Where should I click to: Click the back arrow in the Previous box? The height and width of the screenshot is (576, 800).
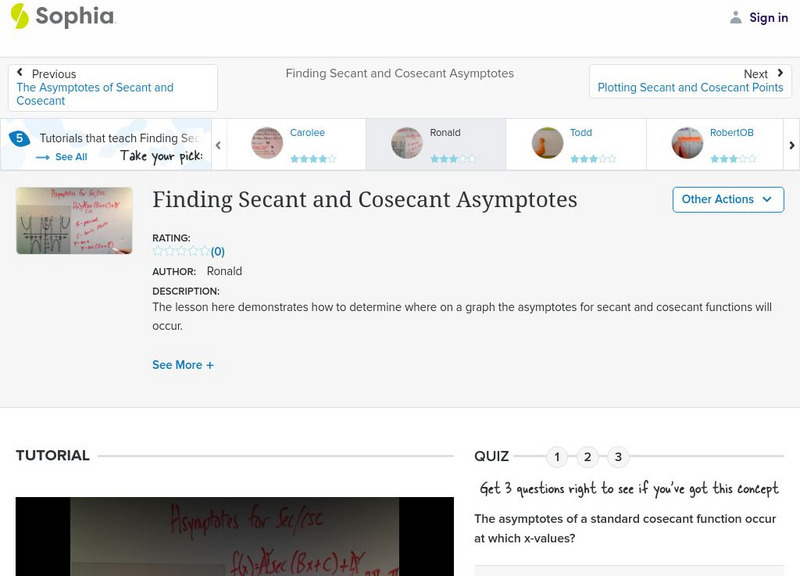click(x=22, y=73)
